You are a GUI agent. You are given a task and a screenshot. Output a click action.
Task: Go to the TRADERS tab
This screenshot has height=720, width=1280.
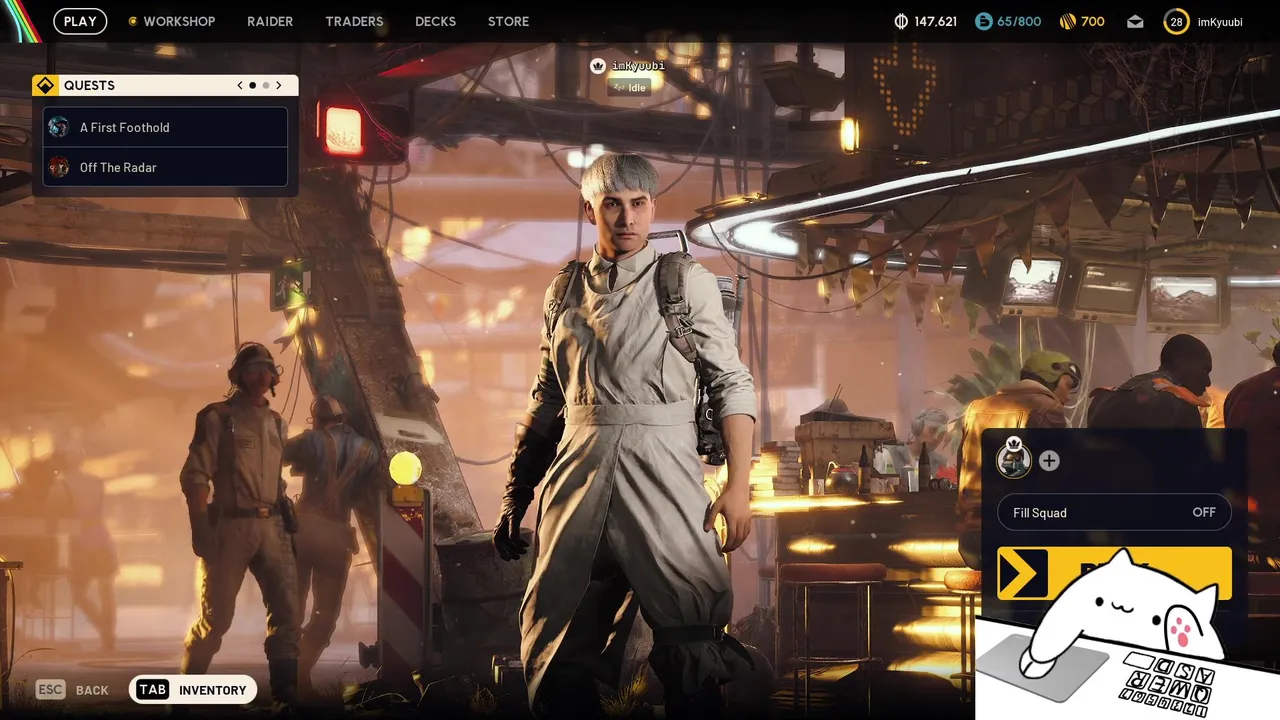[354, 21]
